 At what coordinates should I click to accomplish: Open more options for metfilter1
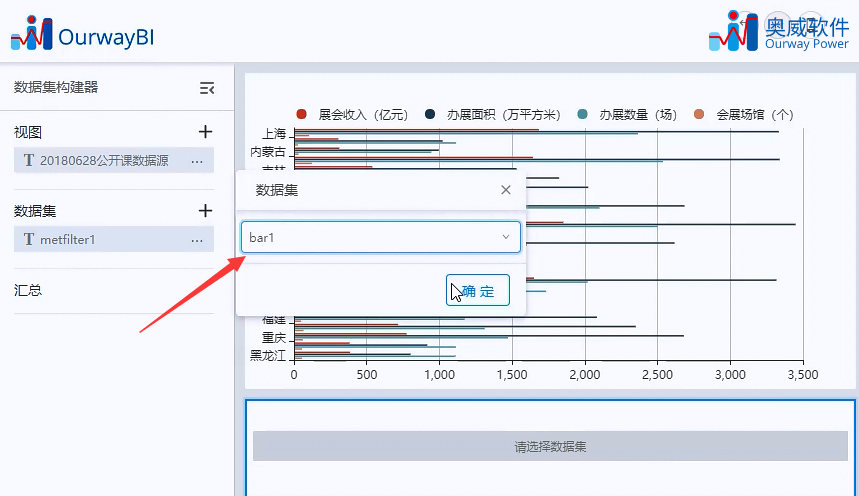[197, 240]
